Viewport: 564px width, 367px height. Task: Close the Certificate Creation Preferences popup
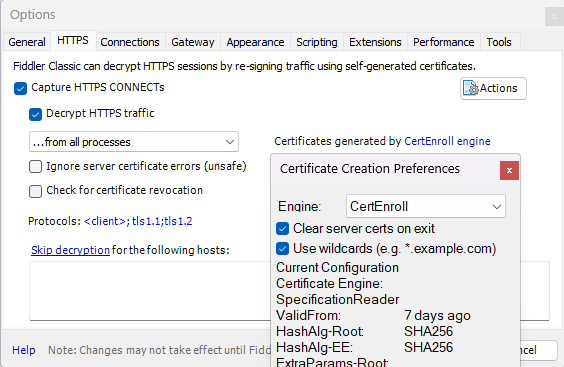(509, 171)
